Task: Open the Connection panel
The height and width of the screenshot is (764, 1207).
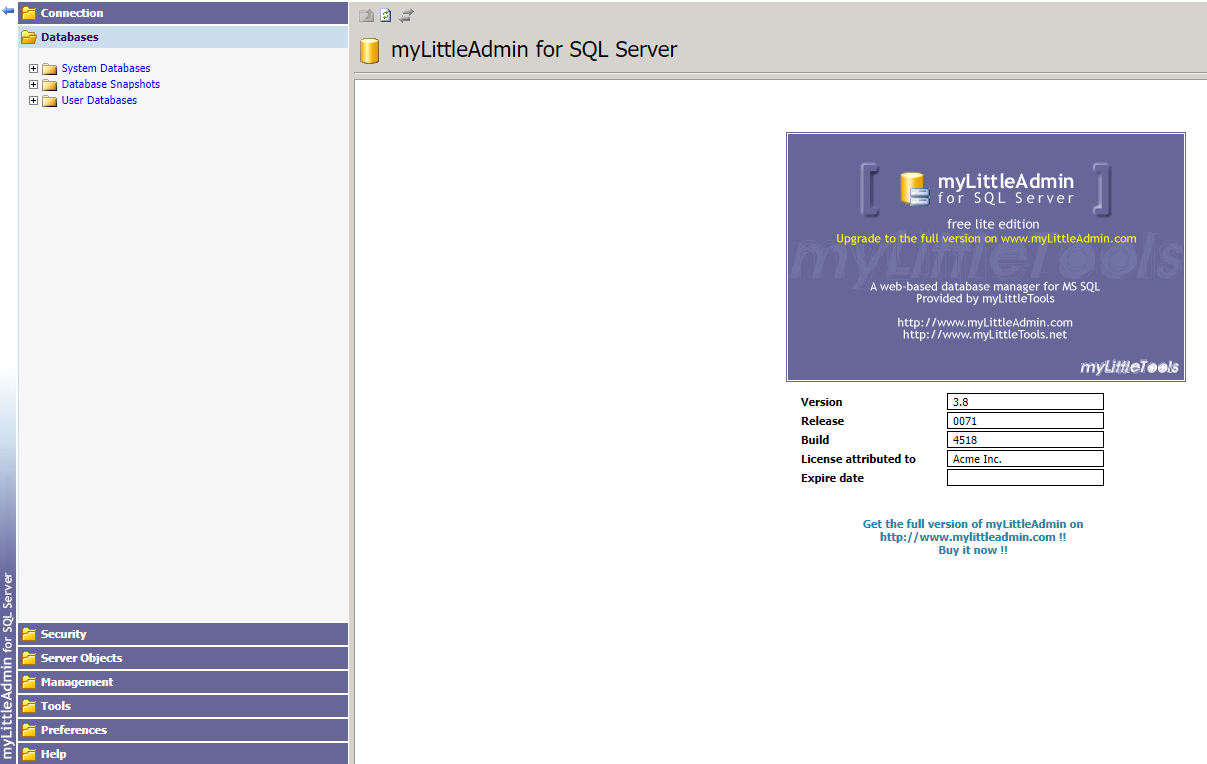Action: click(x=183, y=13)
